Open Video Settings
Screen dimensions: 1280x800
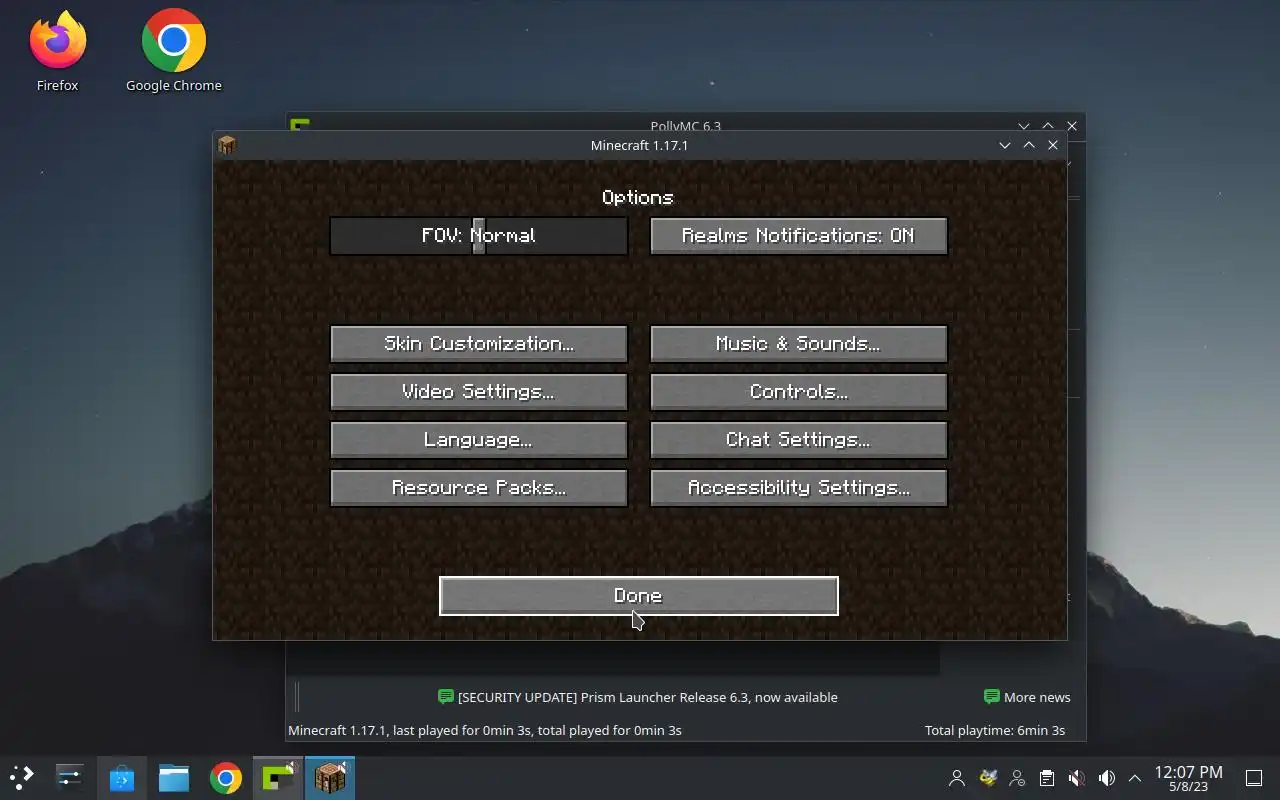(x=479, y=392)
